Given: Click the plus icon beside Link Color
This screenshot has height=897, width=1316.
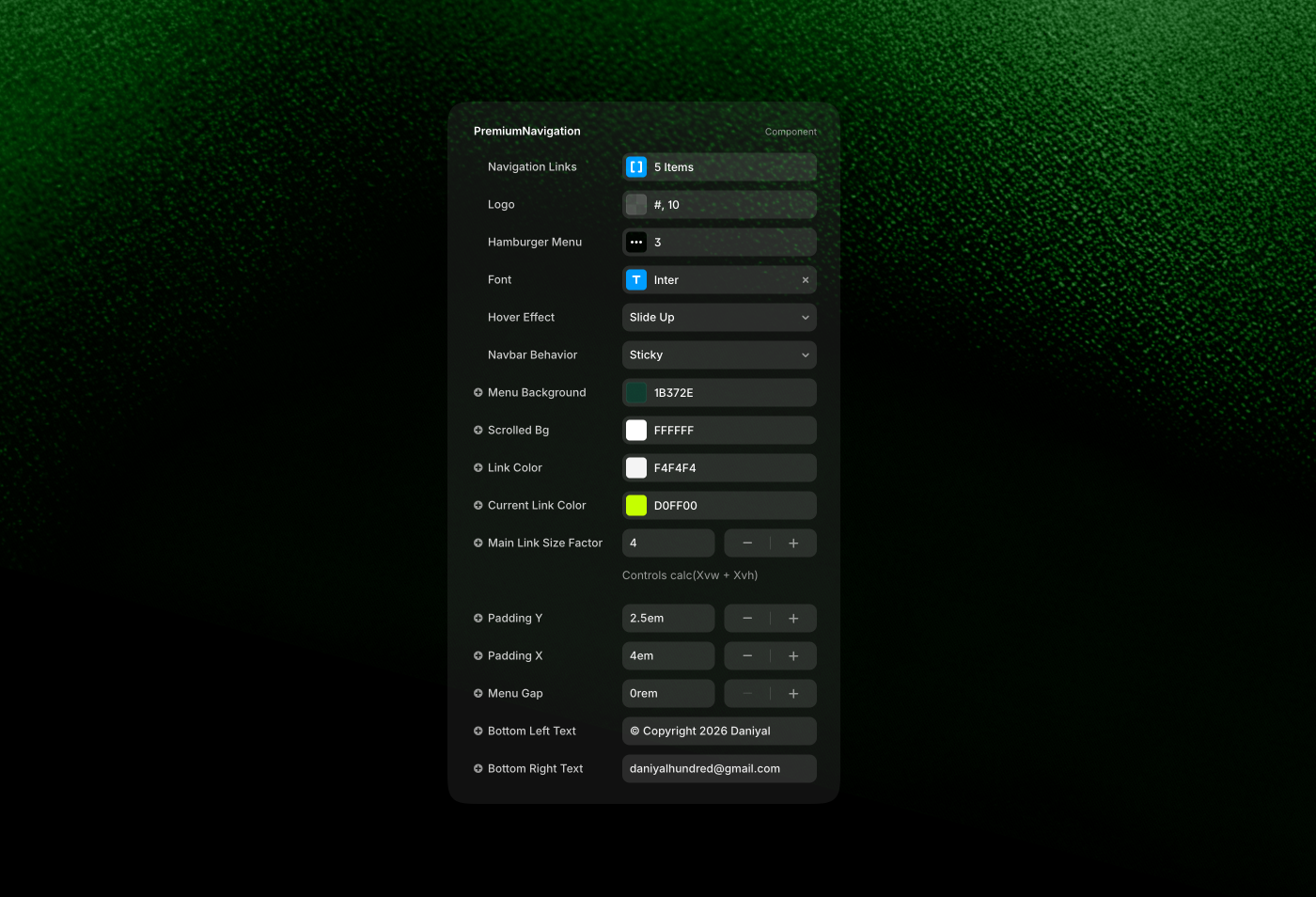Looking at the screenshot, I should 478,468.
